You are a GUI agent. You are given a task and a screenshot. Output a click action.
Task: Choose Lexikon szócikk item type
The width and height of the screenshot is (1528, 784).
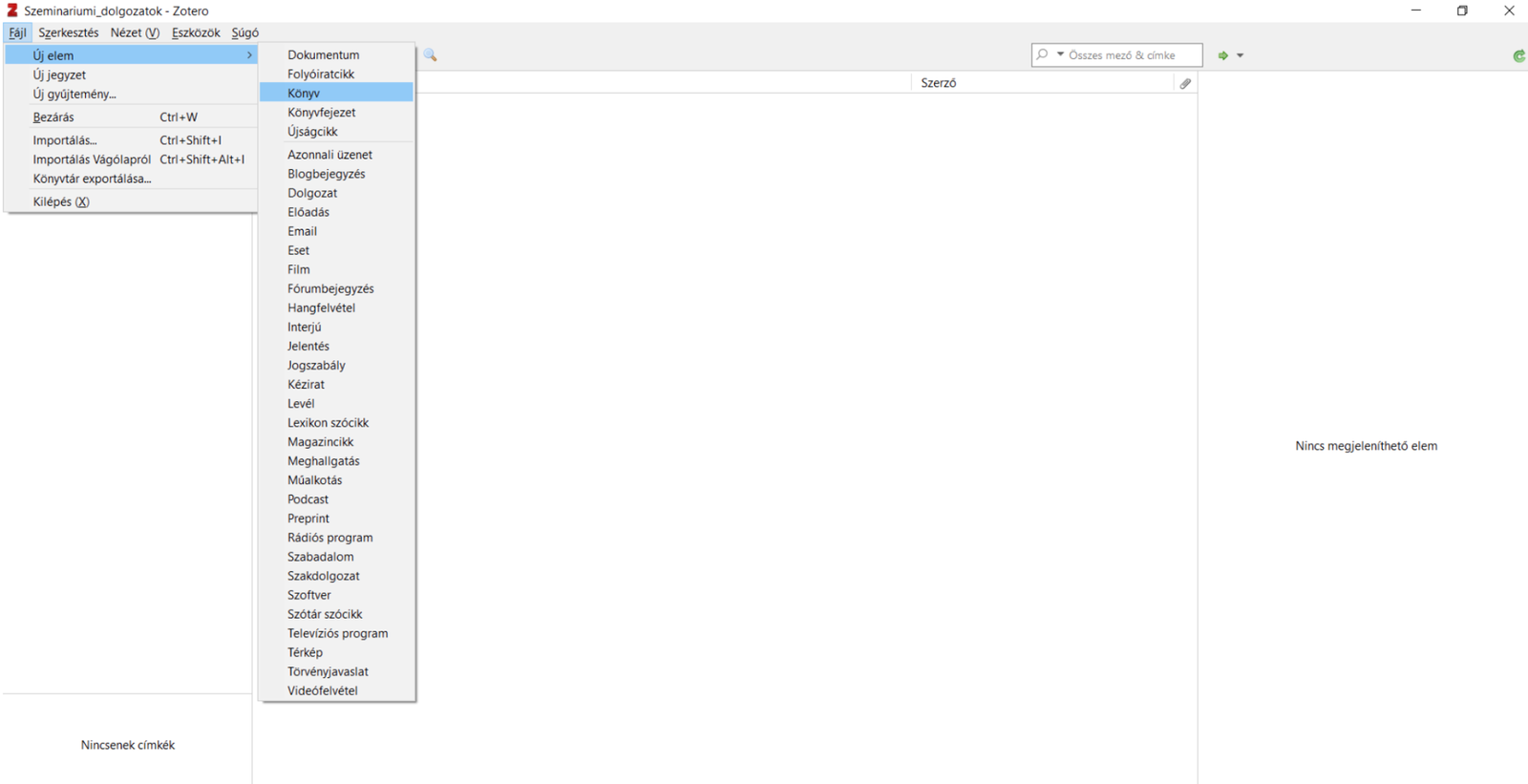click(336, 421)
